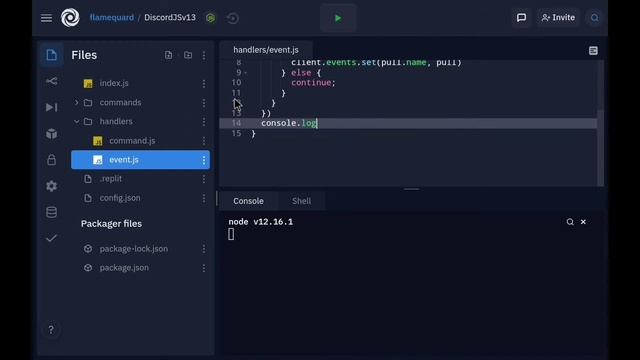Open package.json file
The image size is (640, 360).
coord(124,268)
